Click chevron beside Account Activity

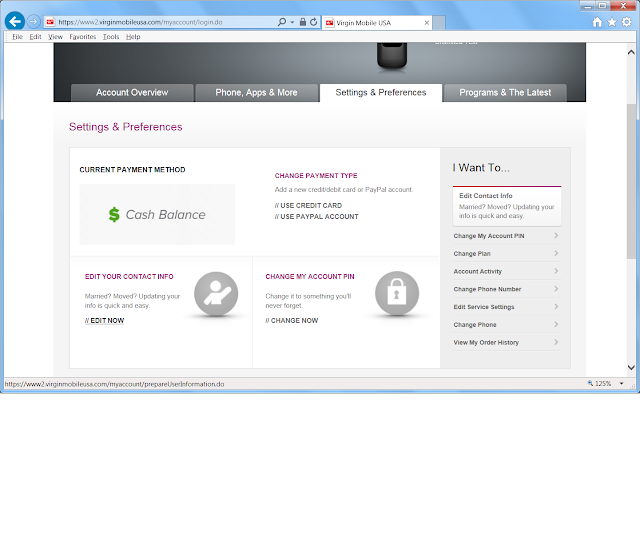556,271
